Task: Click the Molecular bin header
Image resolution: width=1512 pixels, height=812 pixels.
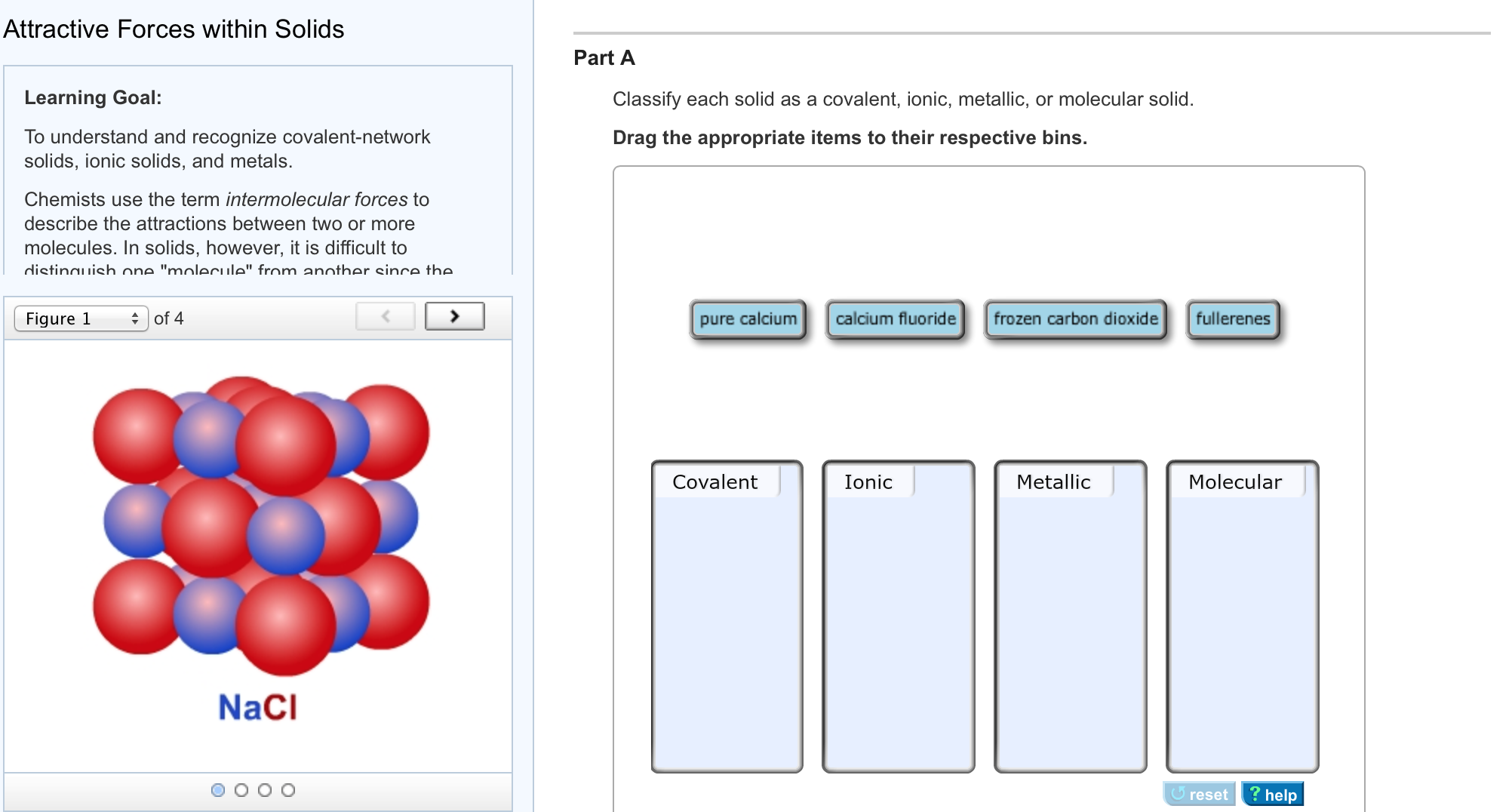Action: (1235, 481)
